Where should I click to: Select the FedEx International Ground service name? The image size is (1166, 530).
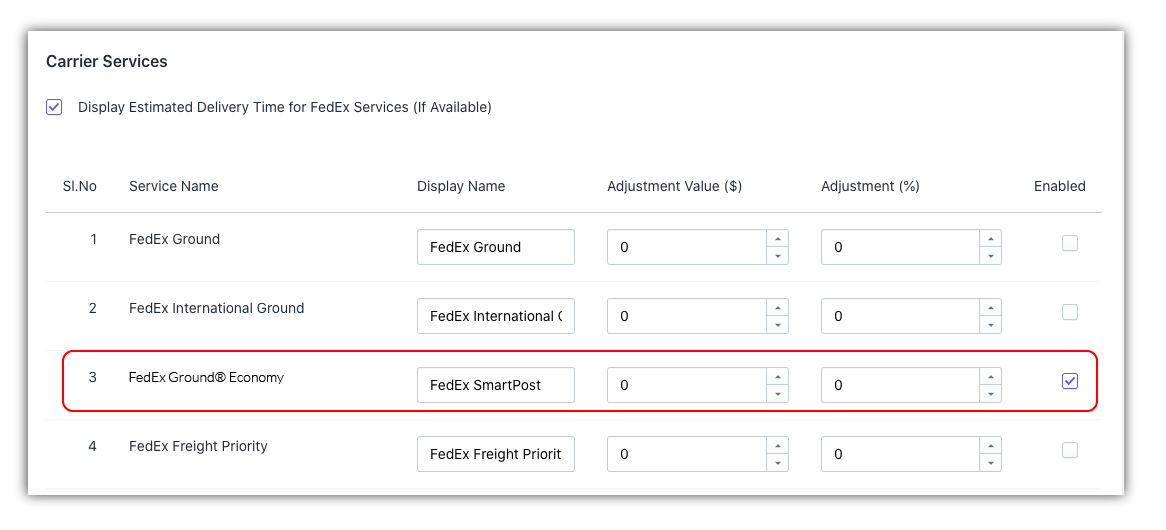click(x=216, y=308)
